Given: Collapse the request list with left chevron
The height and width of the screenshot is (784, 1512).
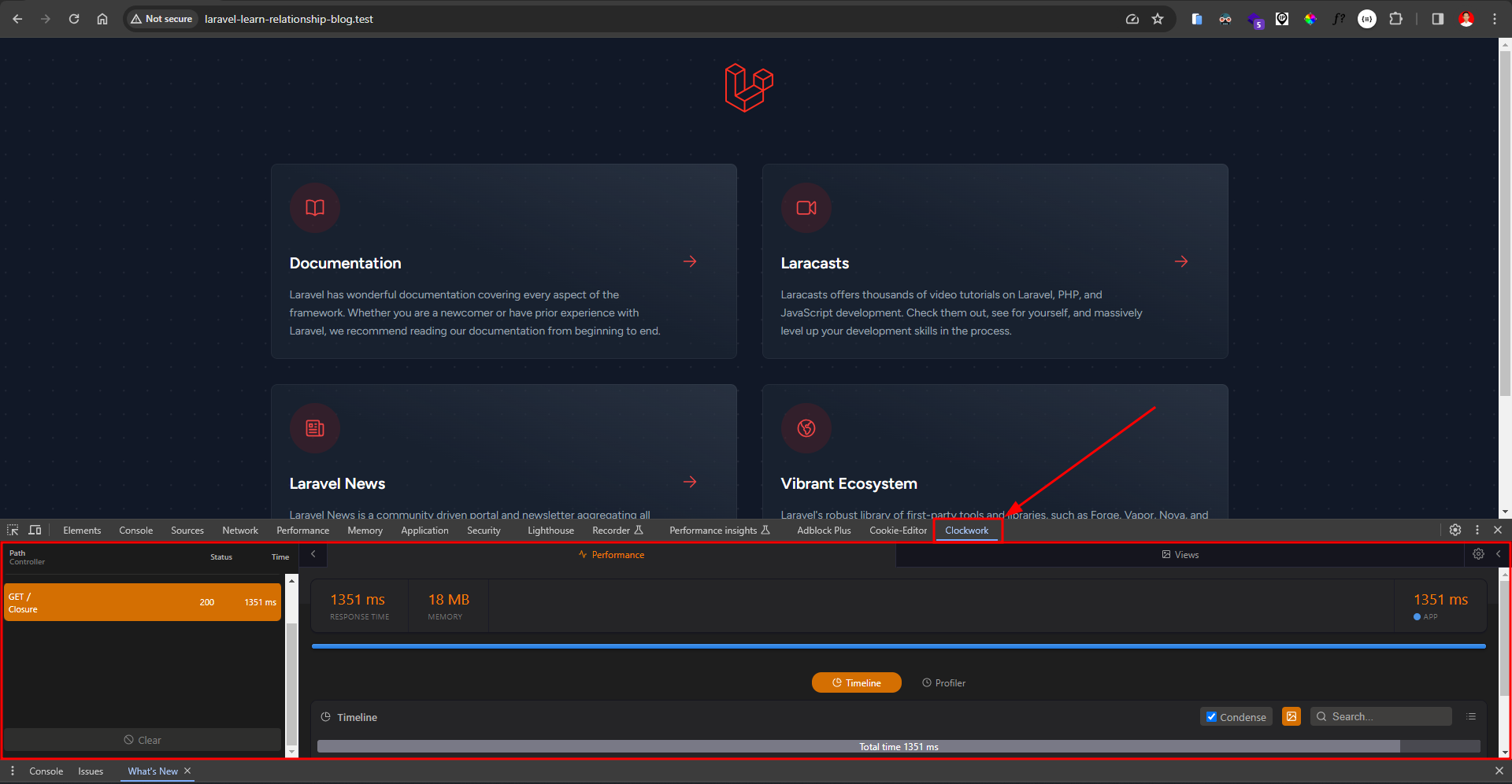Looking at the screenshot, I should [313, 554].
